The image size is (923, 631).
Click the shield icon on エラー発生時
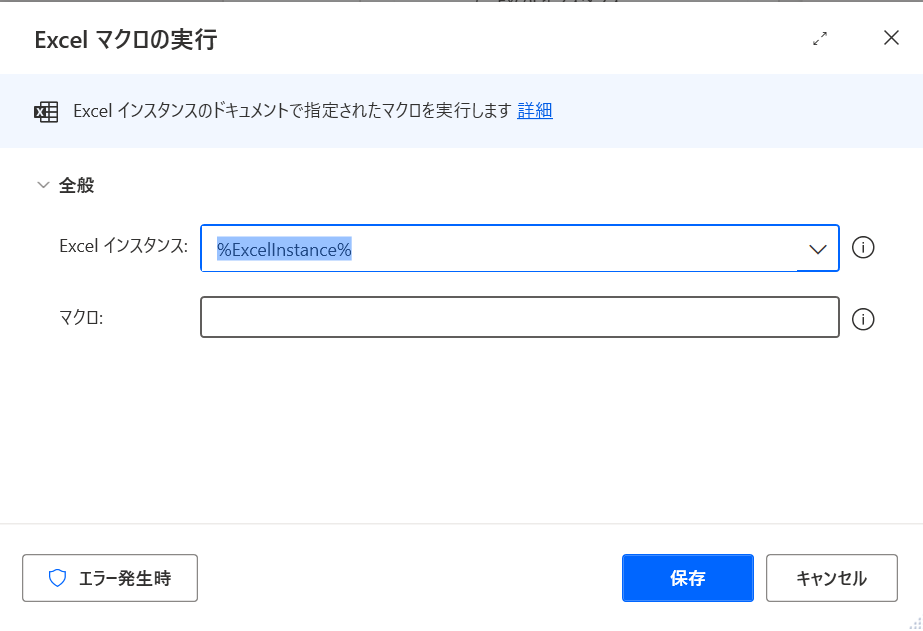(x=57, y=578)
